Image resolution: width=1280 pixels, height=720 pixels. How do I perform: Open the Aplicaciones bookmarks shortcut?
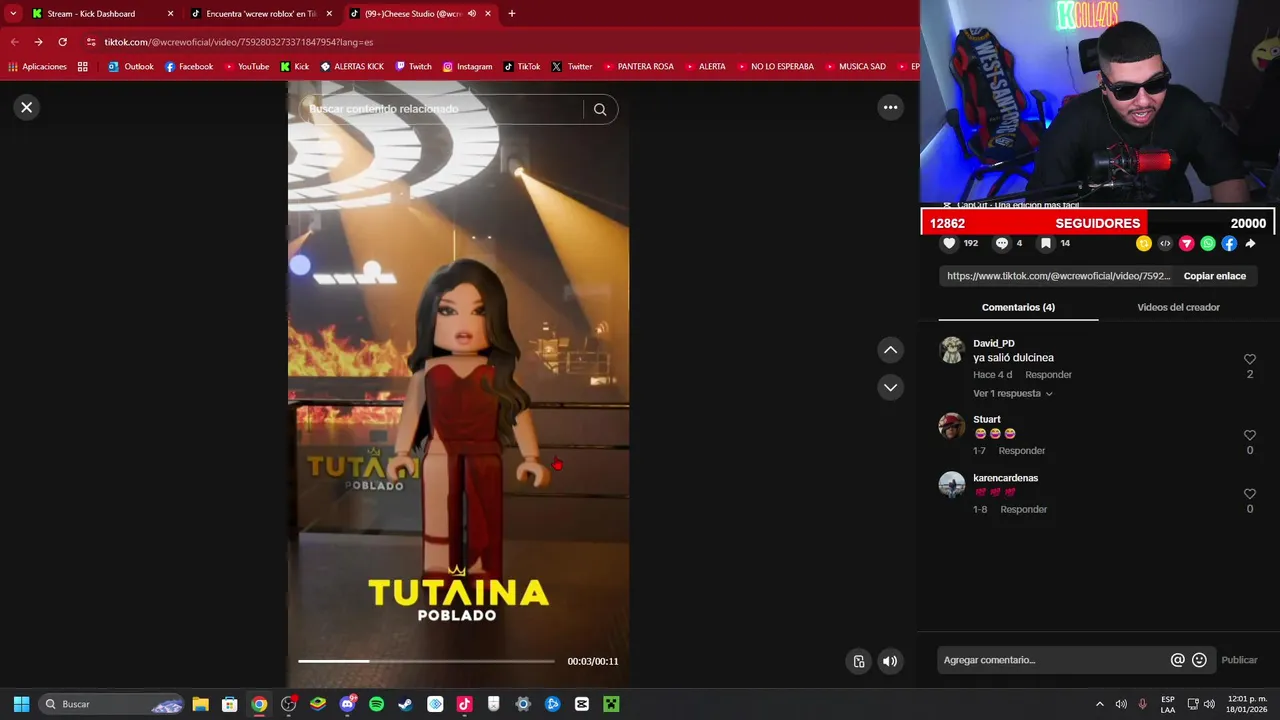37,67
